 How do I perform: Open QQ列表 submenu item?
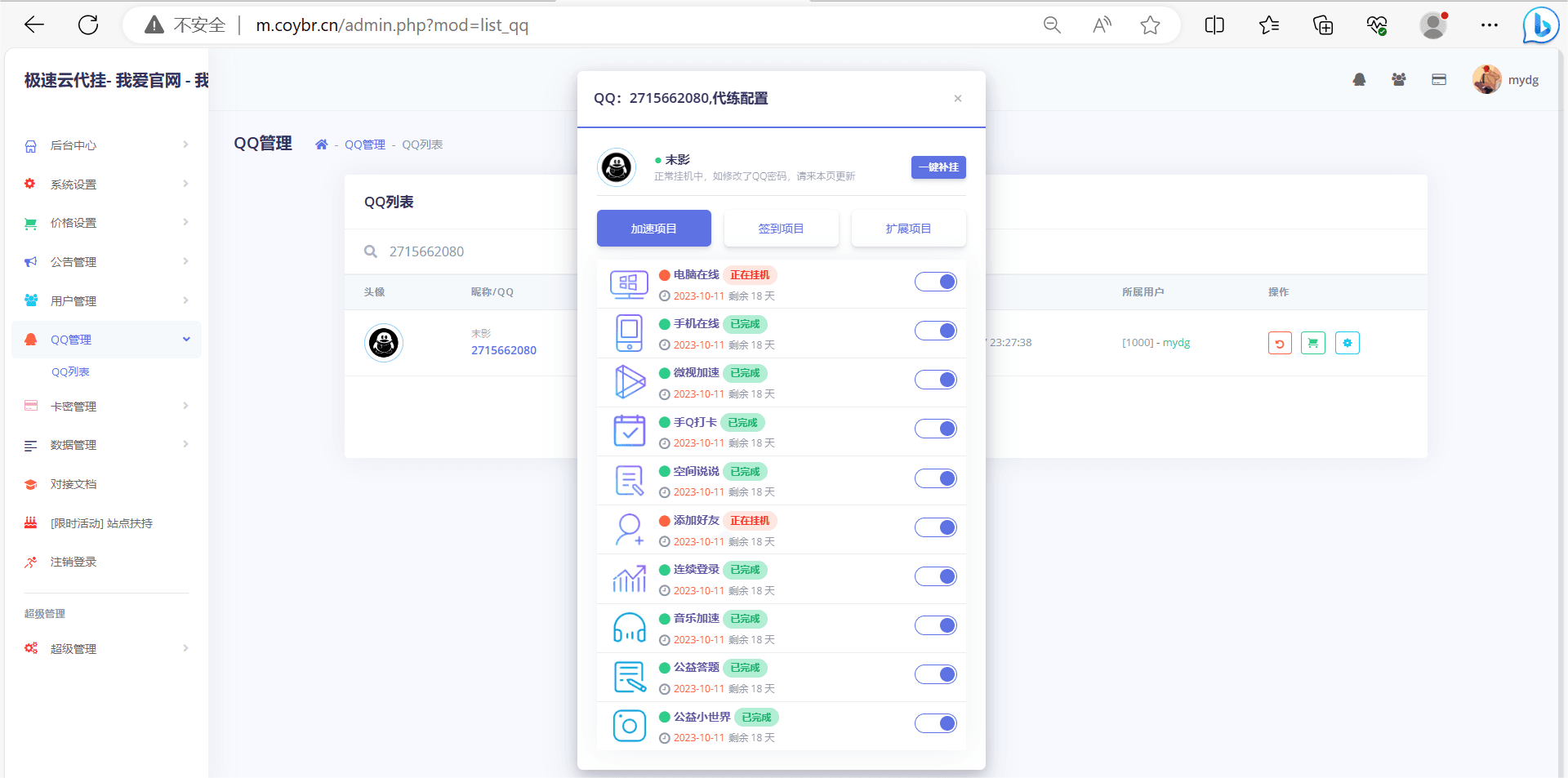(x=70, y=372)
